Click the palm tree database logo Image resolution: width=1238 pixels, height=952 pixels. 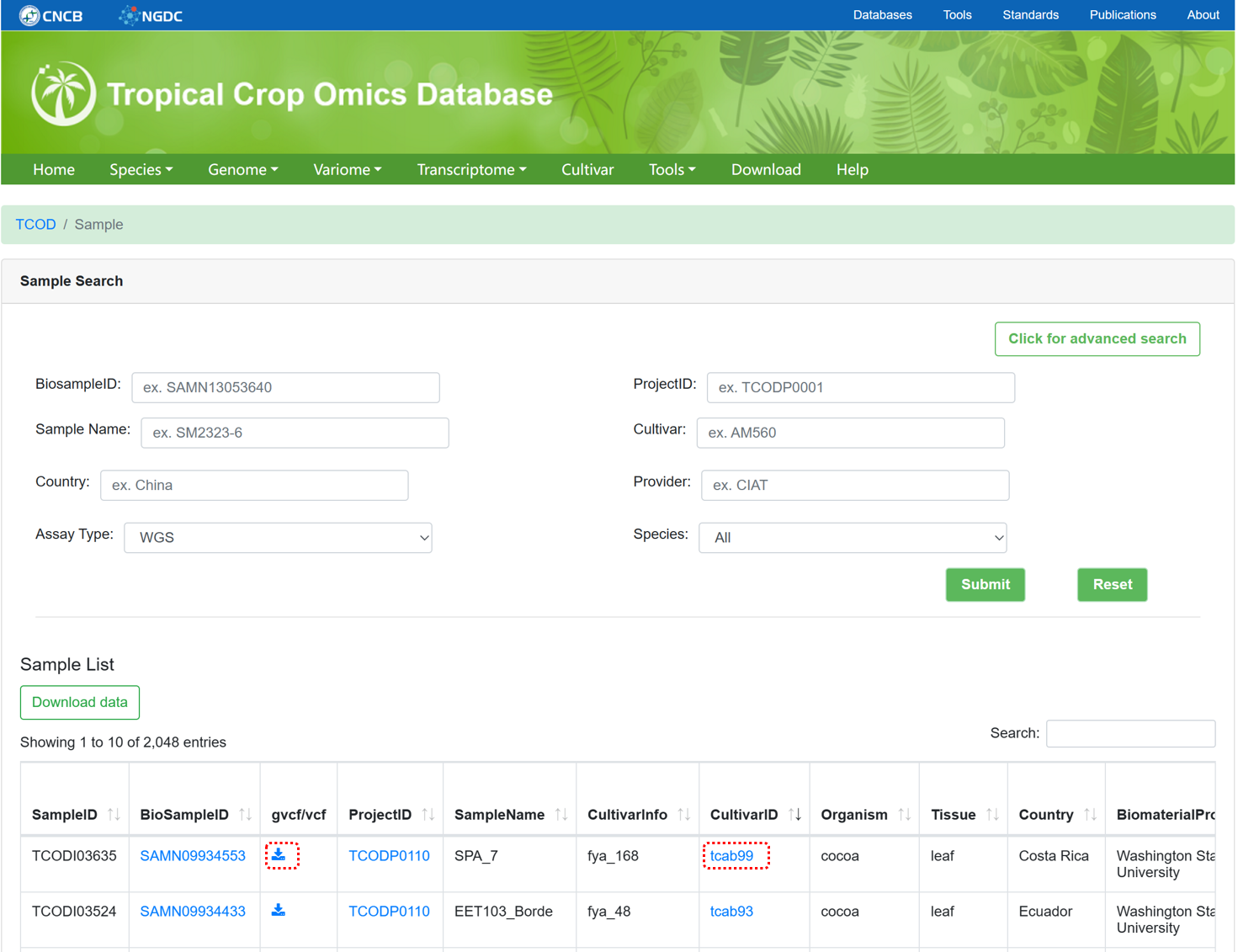coord(63,93)
